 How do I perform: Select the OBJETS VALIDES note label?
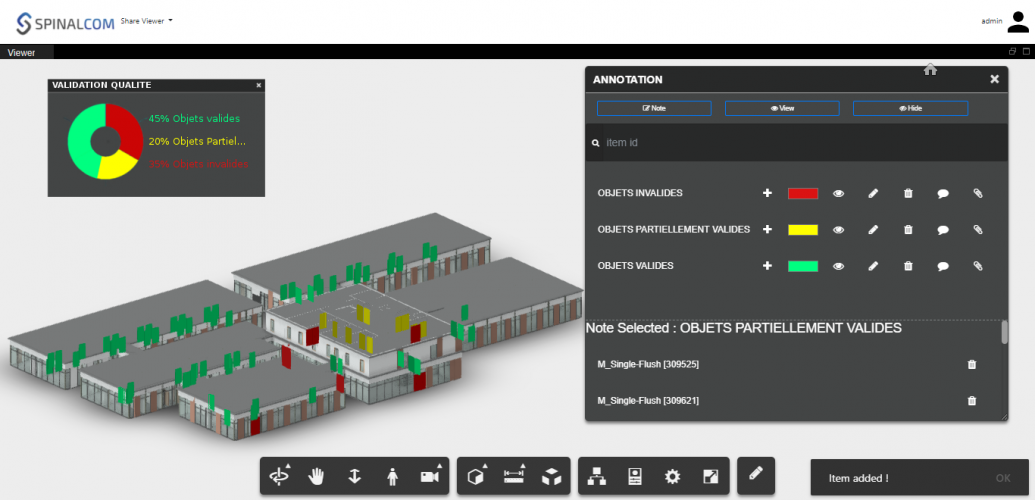(635, 266)
